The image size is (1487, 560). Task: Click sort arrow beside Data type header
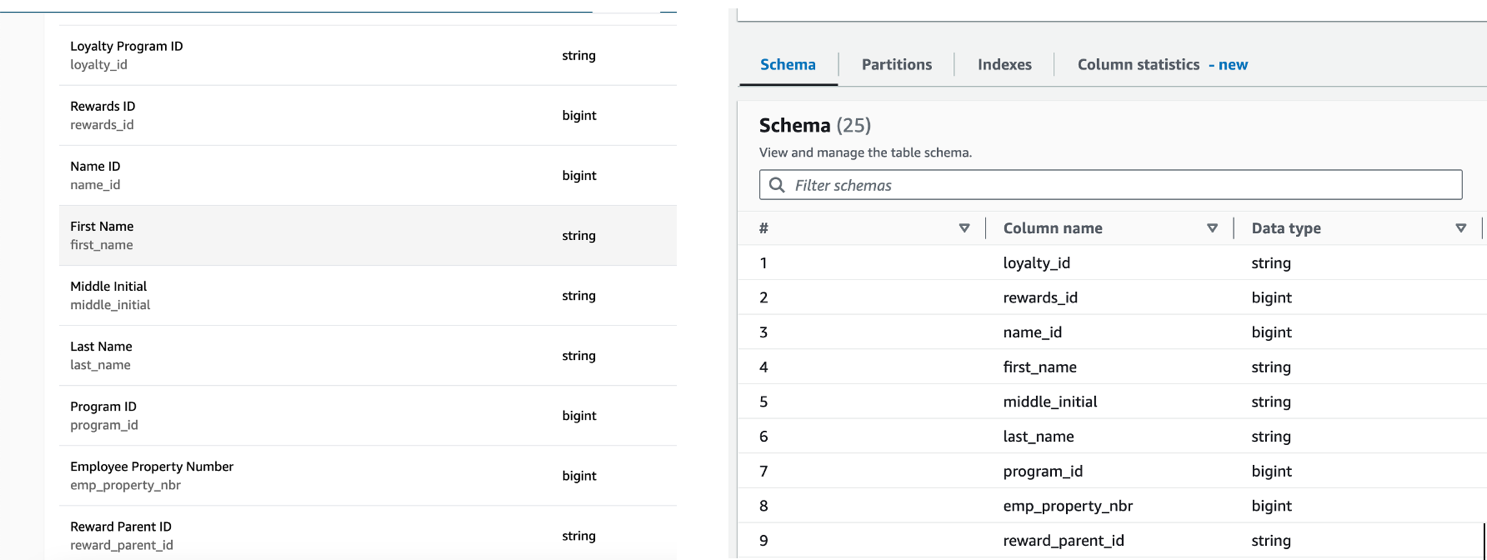[x=1461, y=228]
